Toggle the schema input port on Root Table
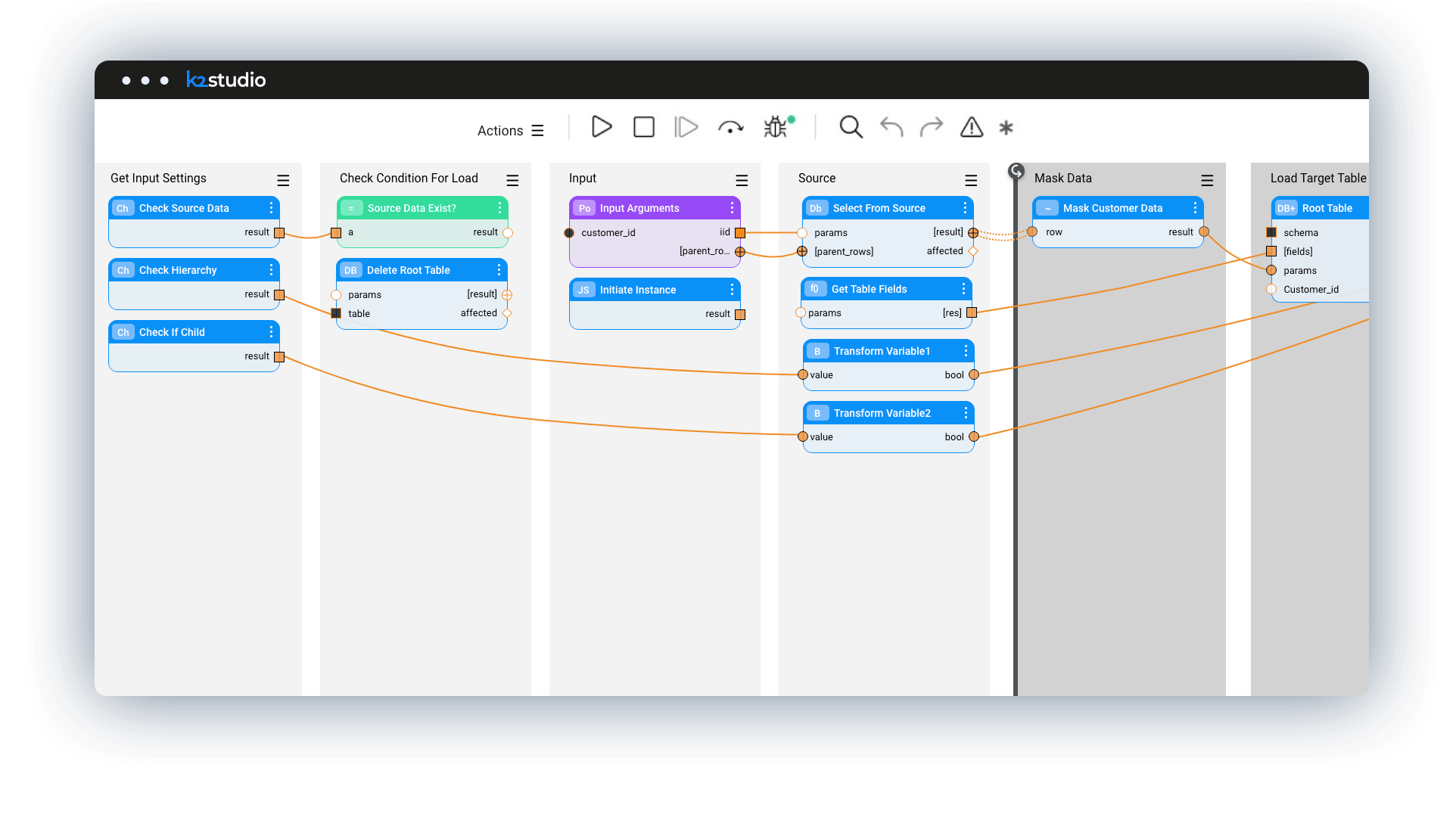The image size is (1456, 817). click(x=1271, y=232)
